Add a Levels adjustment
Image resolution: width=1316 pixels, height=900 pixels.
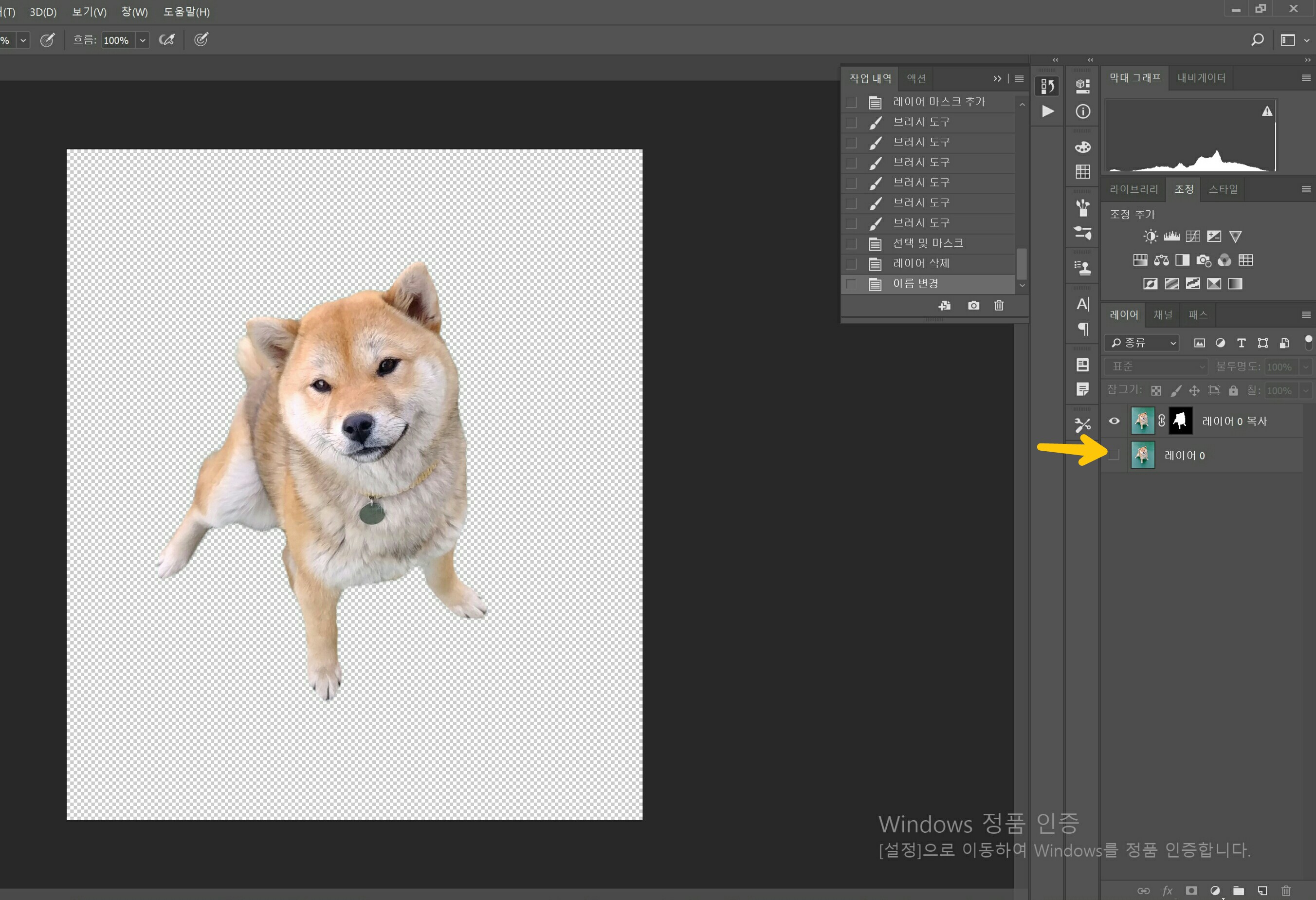(x=1171, y=236)
